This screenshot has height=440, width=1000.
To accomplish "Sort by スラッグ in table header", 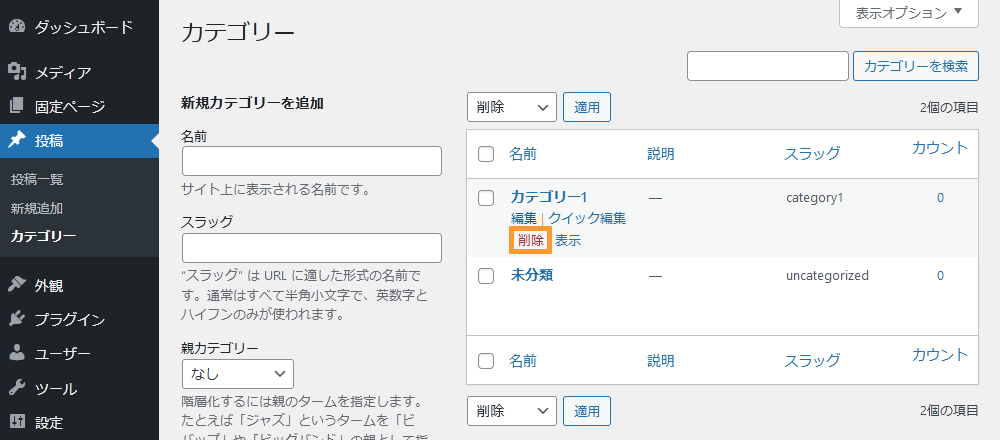I will 812,154.
